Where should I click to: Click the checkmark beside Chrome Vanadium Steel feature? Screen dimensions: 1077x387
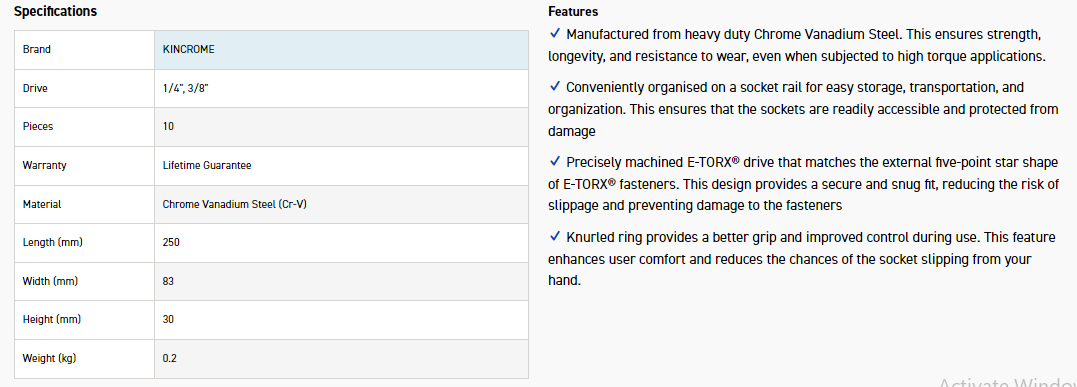tap(555, 33)
